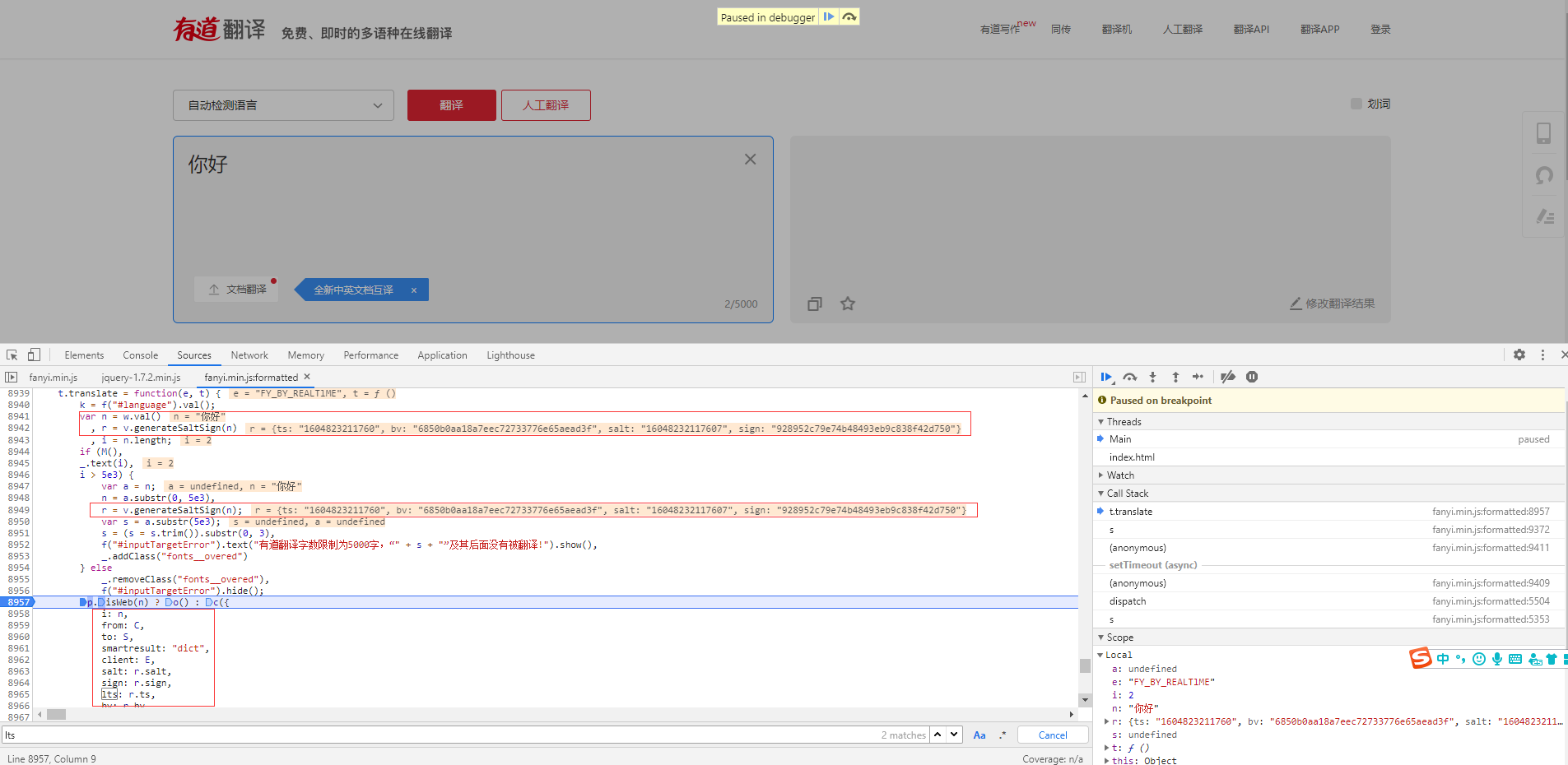1568x765 pixels.
Task: Select the inspect element picker icon
Action: 12,355
